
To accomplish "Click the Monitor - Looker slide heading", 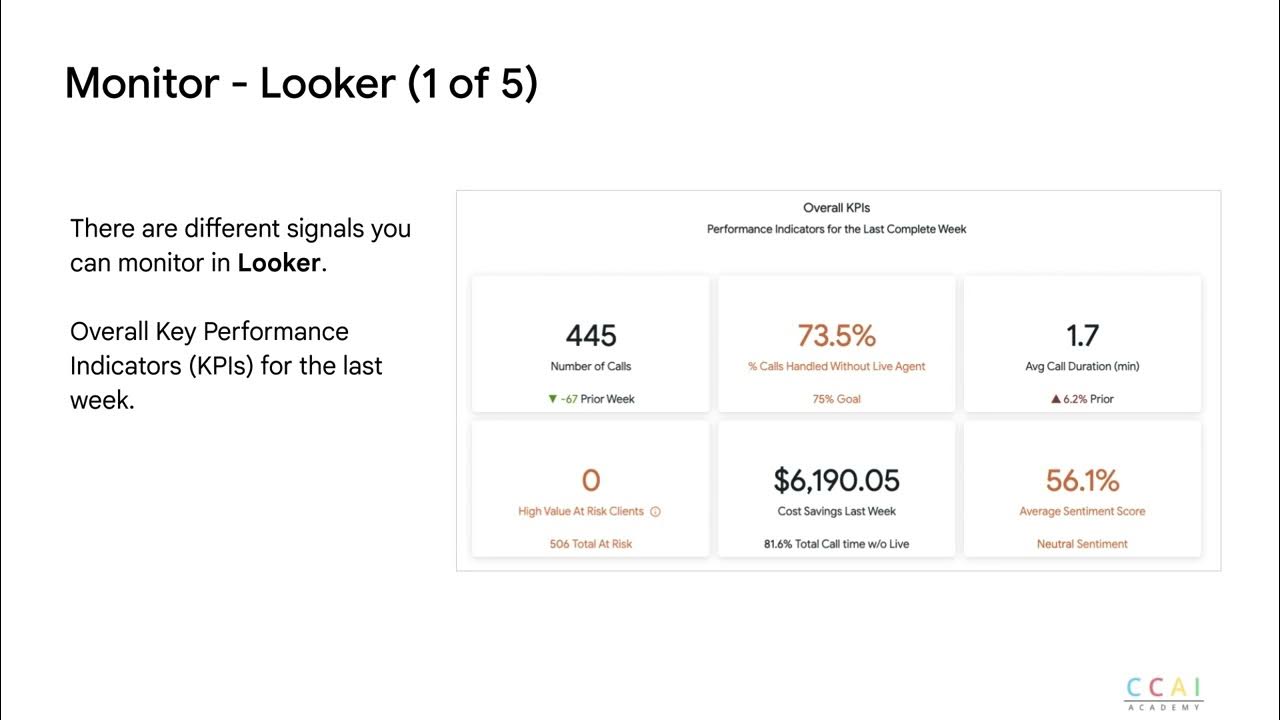I will 301,84.
